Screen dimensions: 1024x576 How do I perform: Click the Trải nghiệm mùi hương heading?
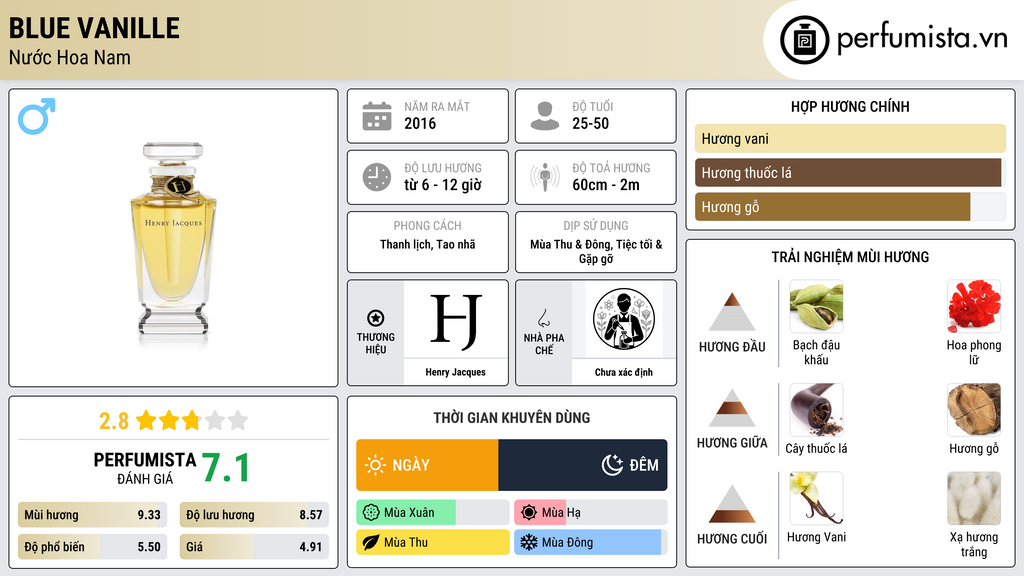[x=850, y=257]
